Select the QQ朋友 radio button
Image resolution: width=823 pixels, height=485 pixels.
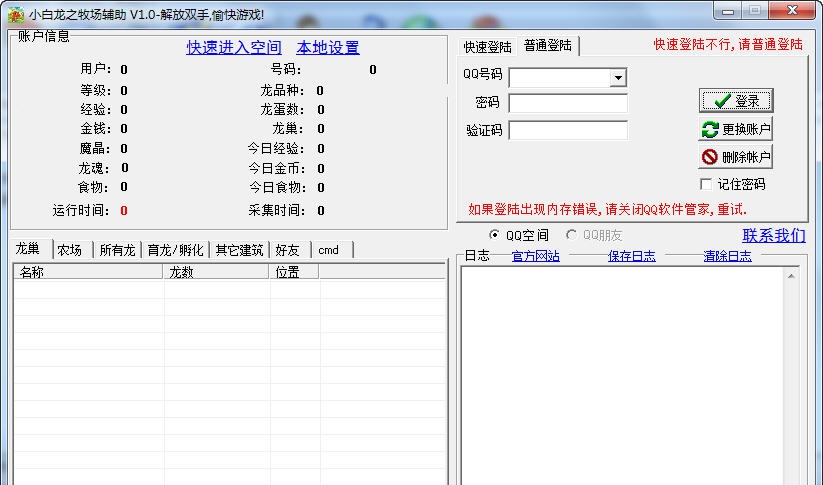pyautogui.click(x=571, y=235)
